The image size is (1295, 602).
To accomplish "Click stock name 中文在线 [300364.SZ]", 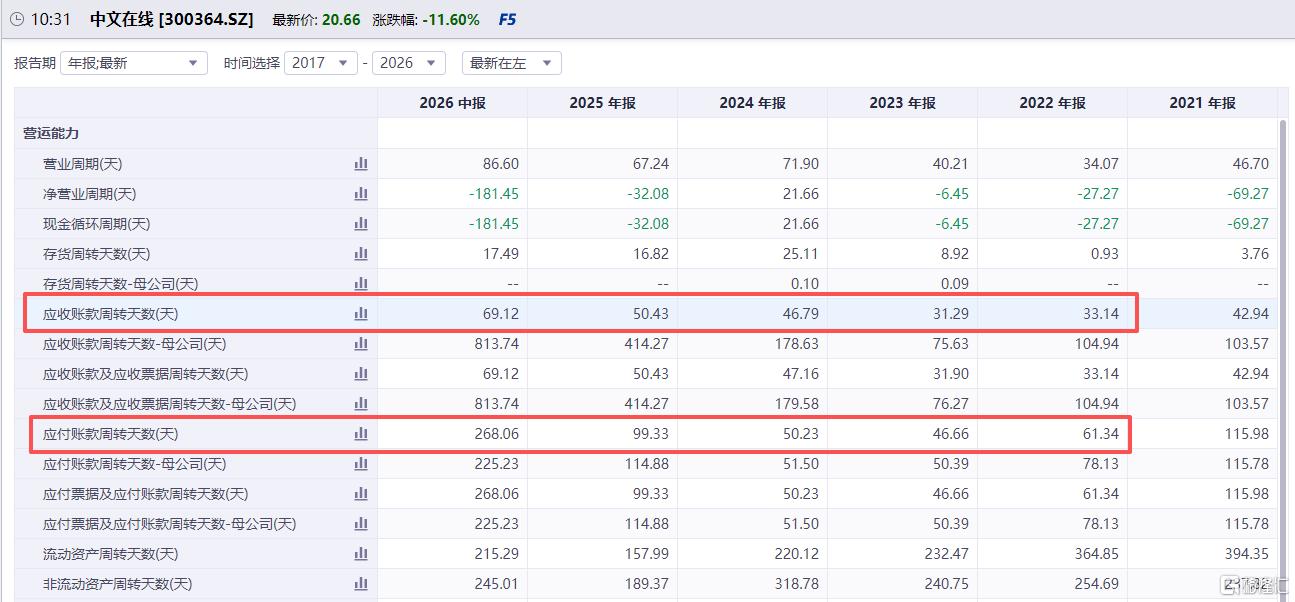I will click(x=172, y=20).
